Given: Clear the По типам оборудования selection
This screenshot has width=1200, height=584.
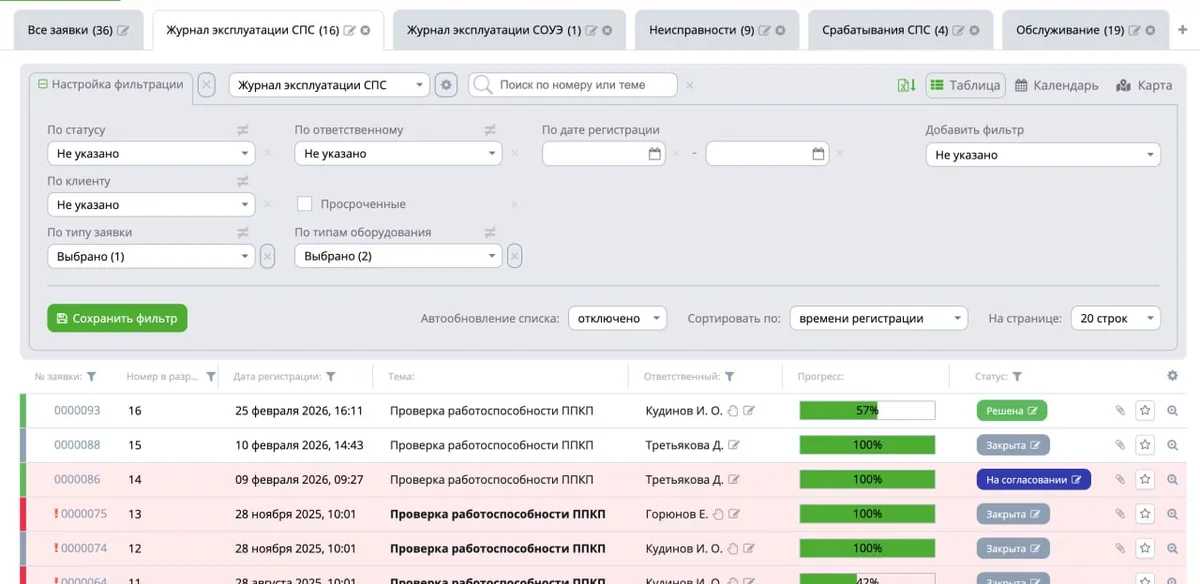Looking at the screenshot, I should tap(514, 256).
